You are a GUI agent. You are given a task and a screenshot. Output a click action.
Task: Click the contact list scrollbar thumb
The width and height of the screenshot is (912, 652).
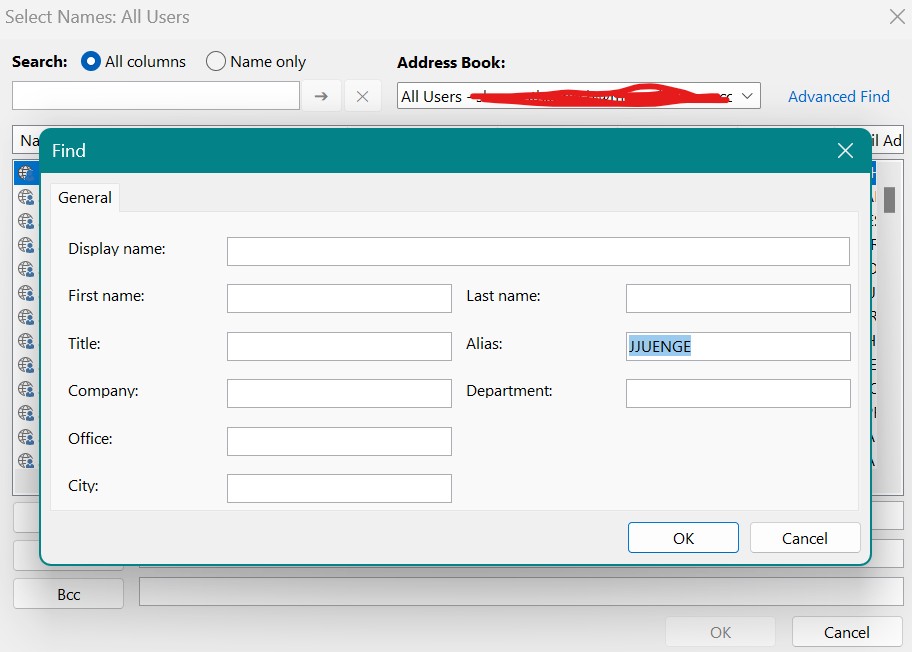[889, 199]
